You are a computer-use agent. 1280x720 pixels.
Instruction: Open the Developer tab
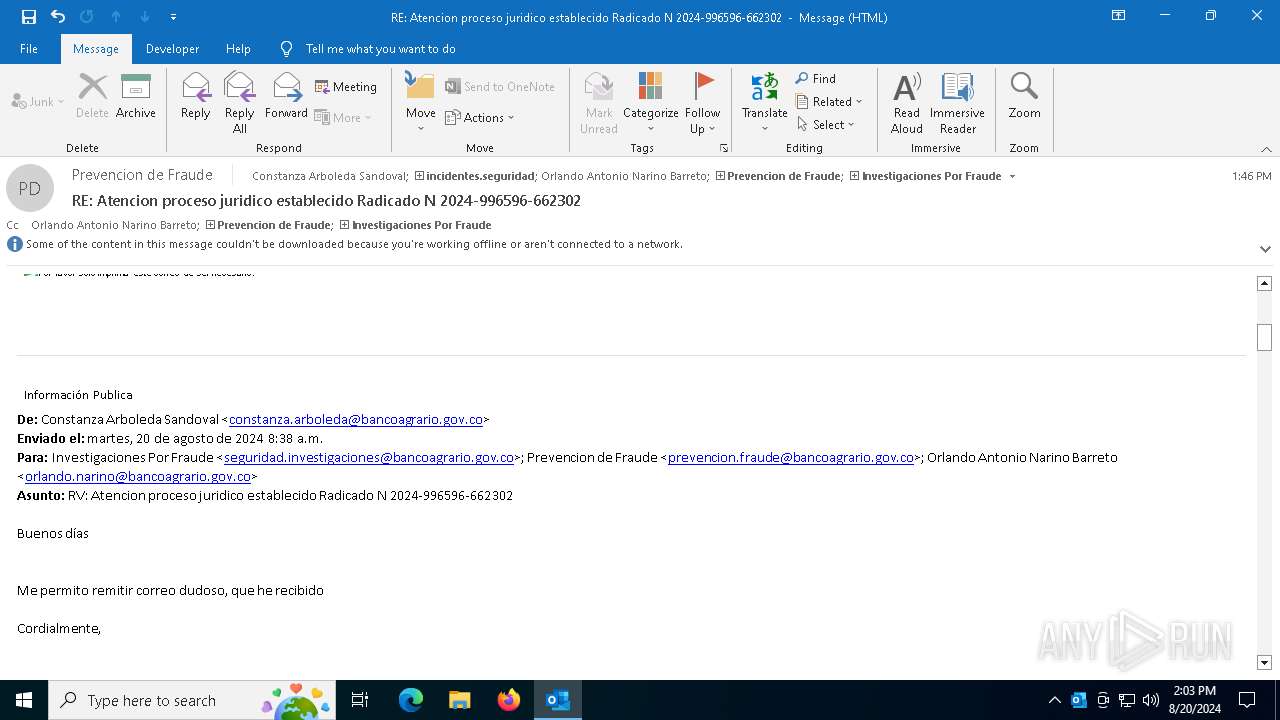pos(172,48)
